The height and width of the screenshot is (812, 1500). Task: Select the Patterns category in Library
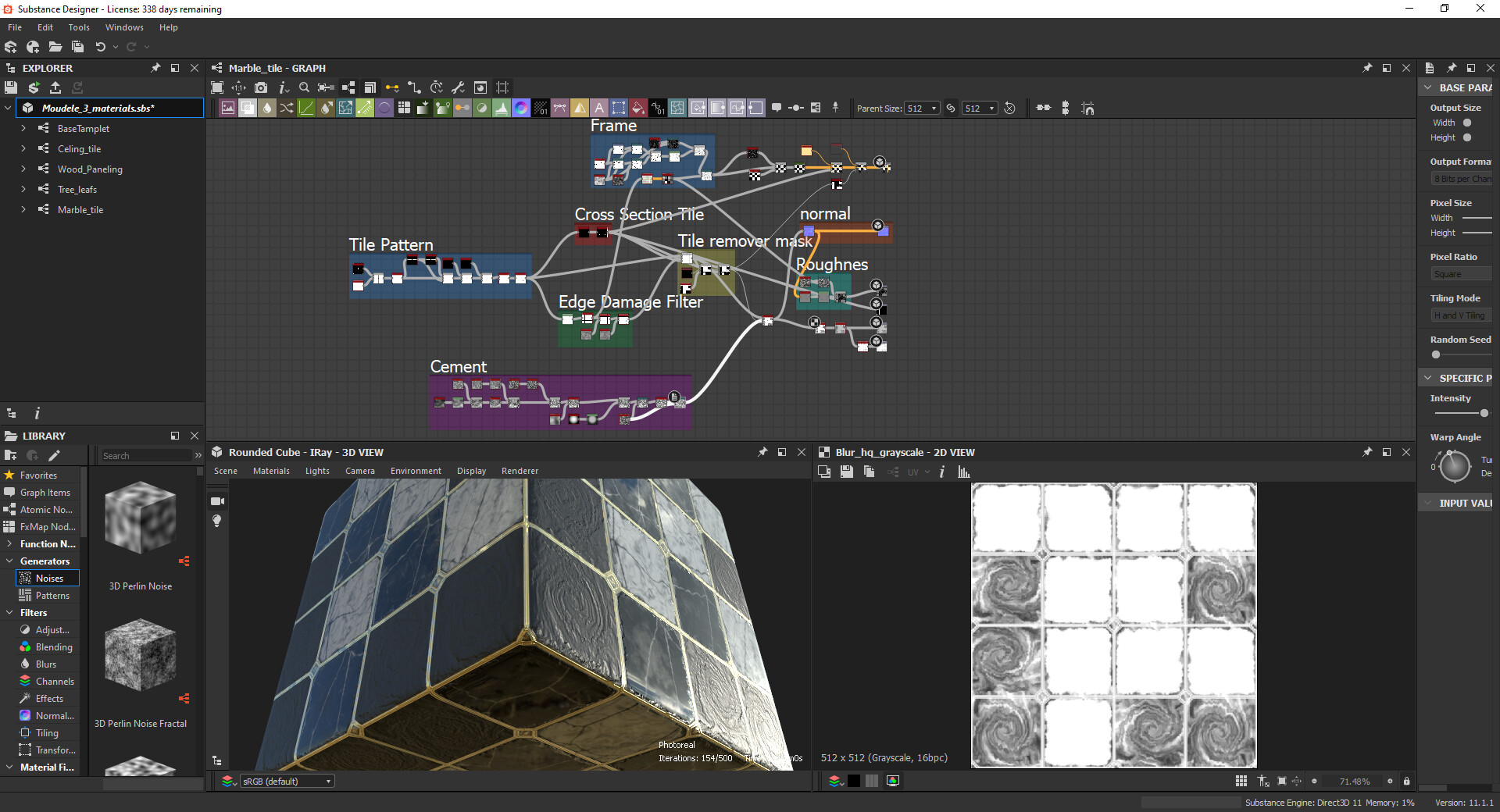tap(52, 595)
